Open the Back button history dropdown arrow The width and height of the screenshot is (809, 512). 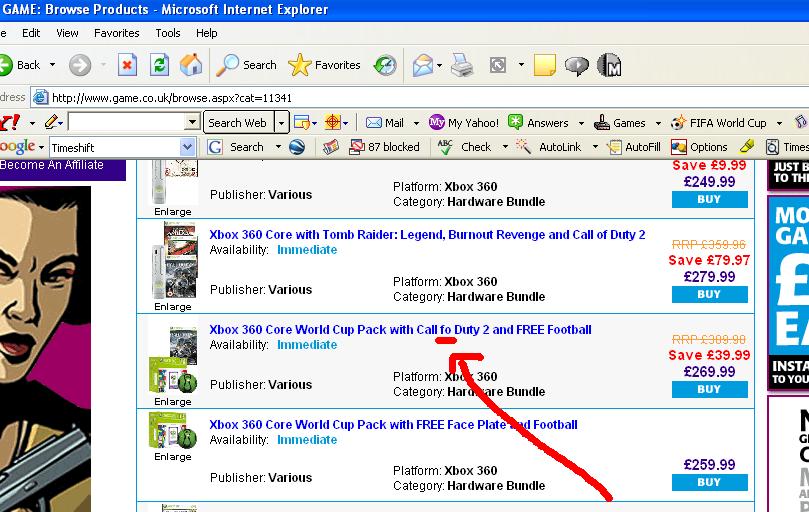(52, 65)
